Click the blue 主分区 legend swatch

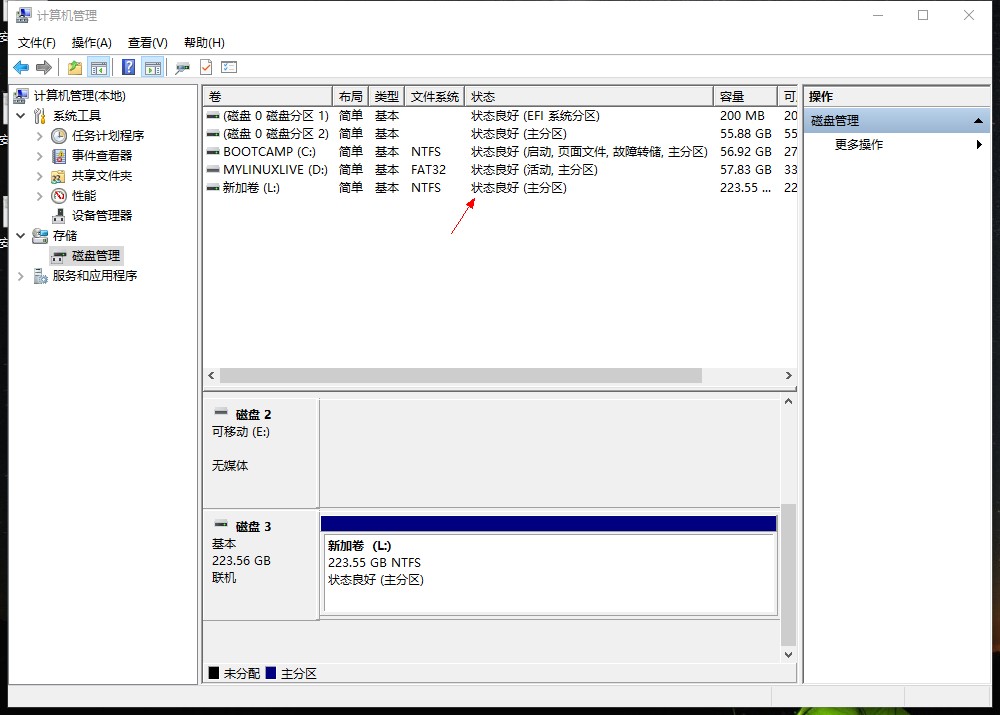pos(271,673)
